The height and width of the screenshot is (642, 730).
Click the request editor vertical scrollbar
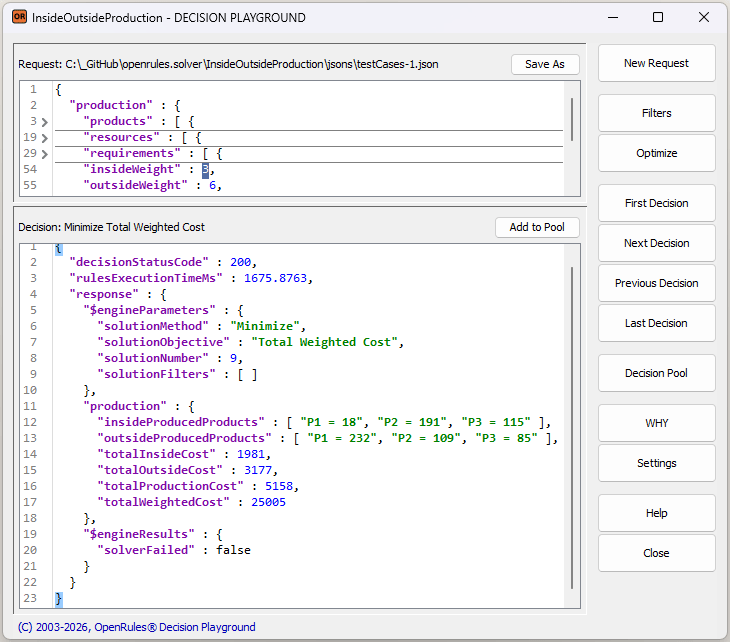(x=572, y=119)
